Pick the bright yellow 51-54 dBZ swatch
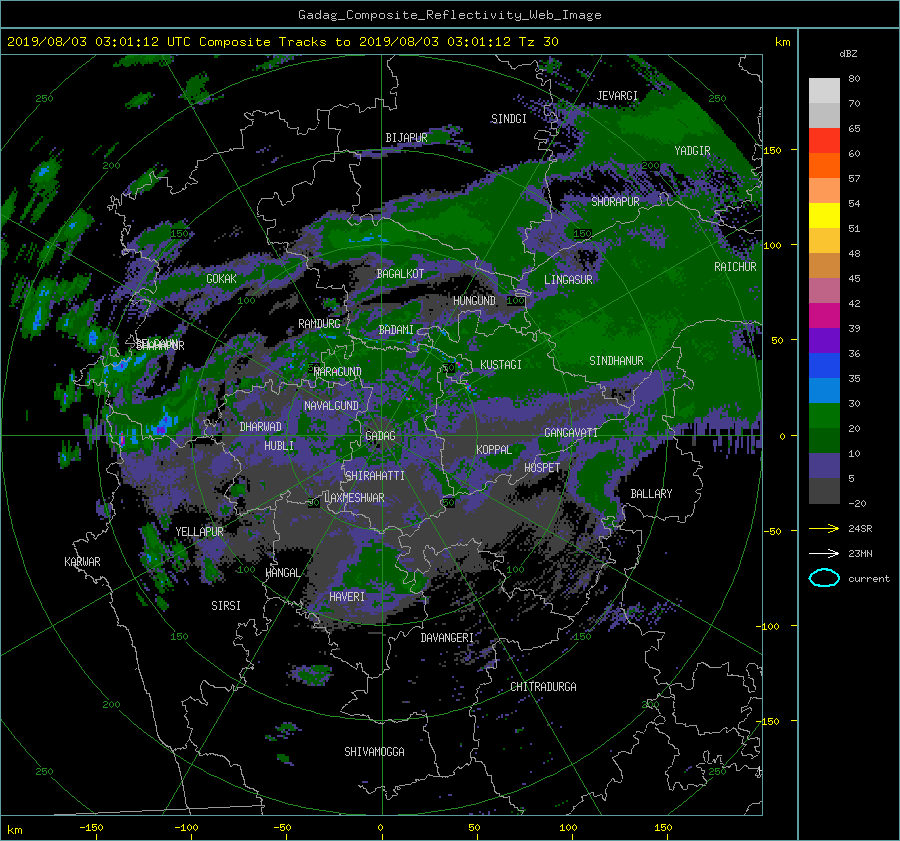Screen dimensions: 900x841 click(824, 216)
